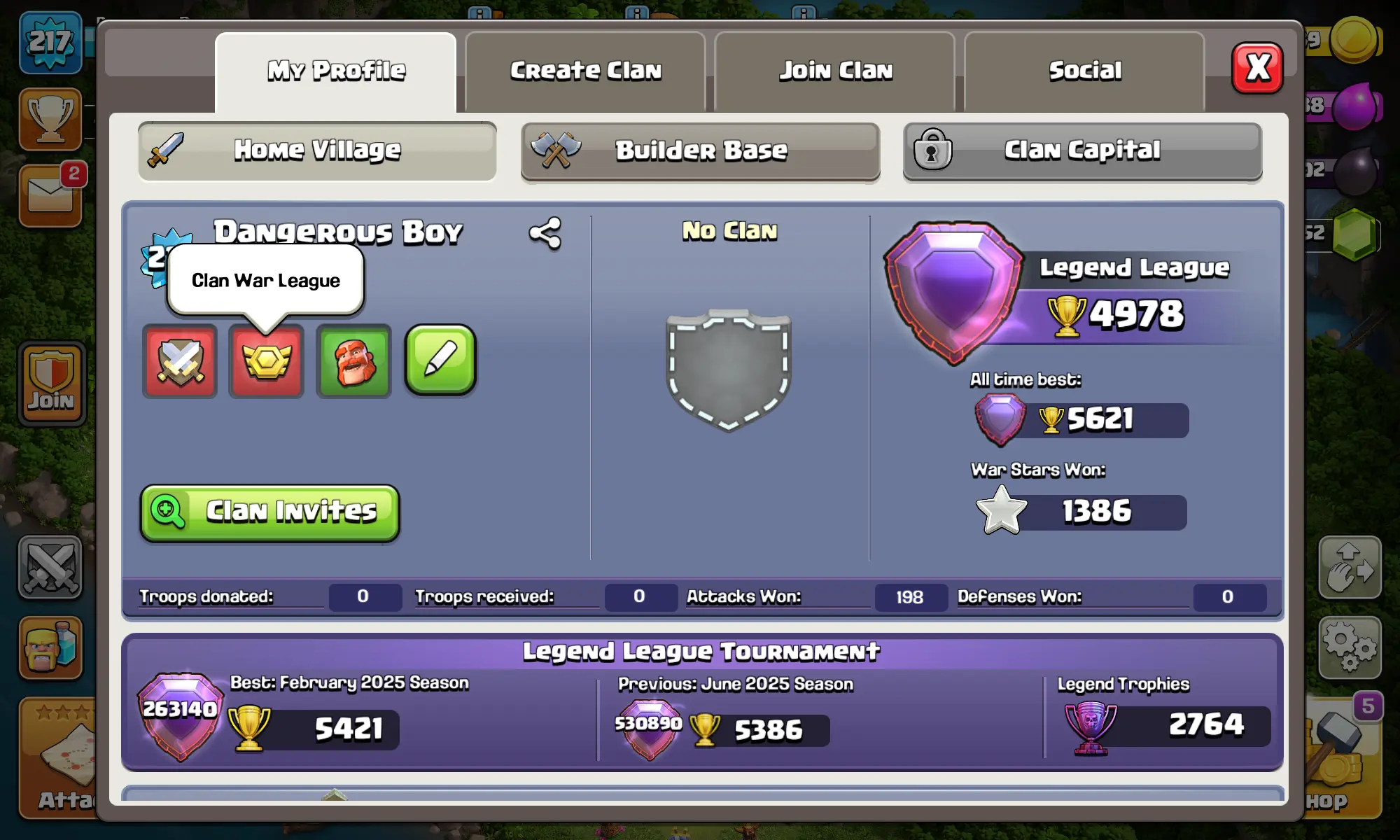Click the crossed swords war preference icon
This screenshot has width=1400, height=840.
point(180,361)
